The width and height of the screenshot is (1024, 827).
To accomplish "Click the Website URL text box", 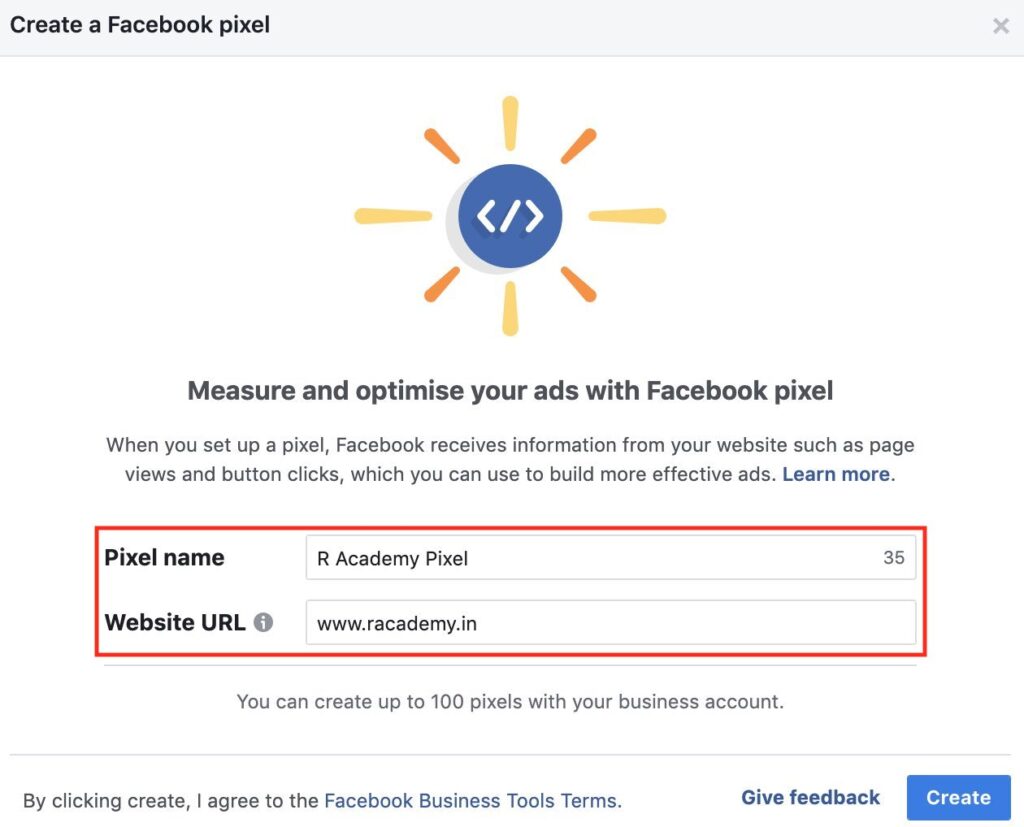I will point(610,622).
